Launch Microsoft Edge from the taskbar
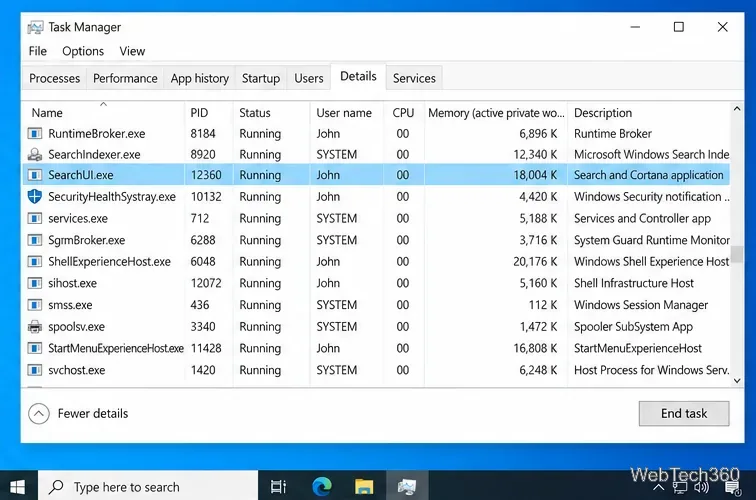756x500 pixels. (x=322, y=487)
